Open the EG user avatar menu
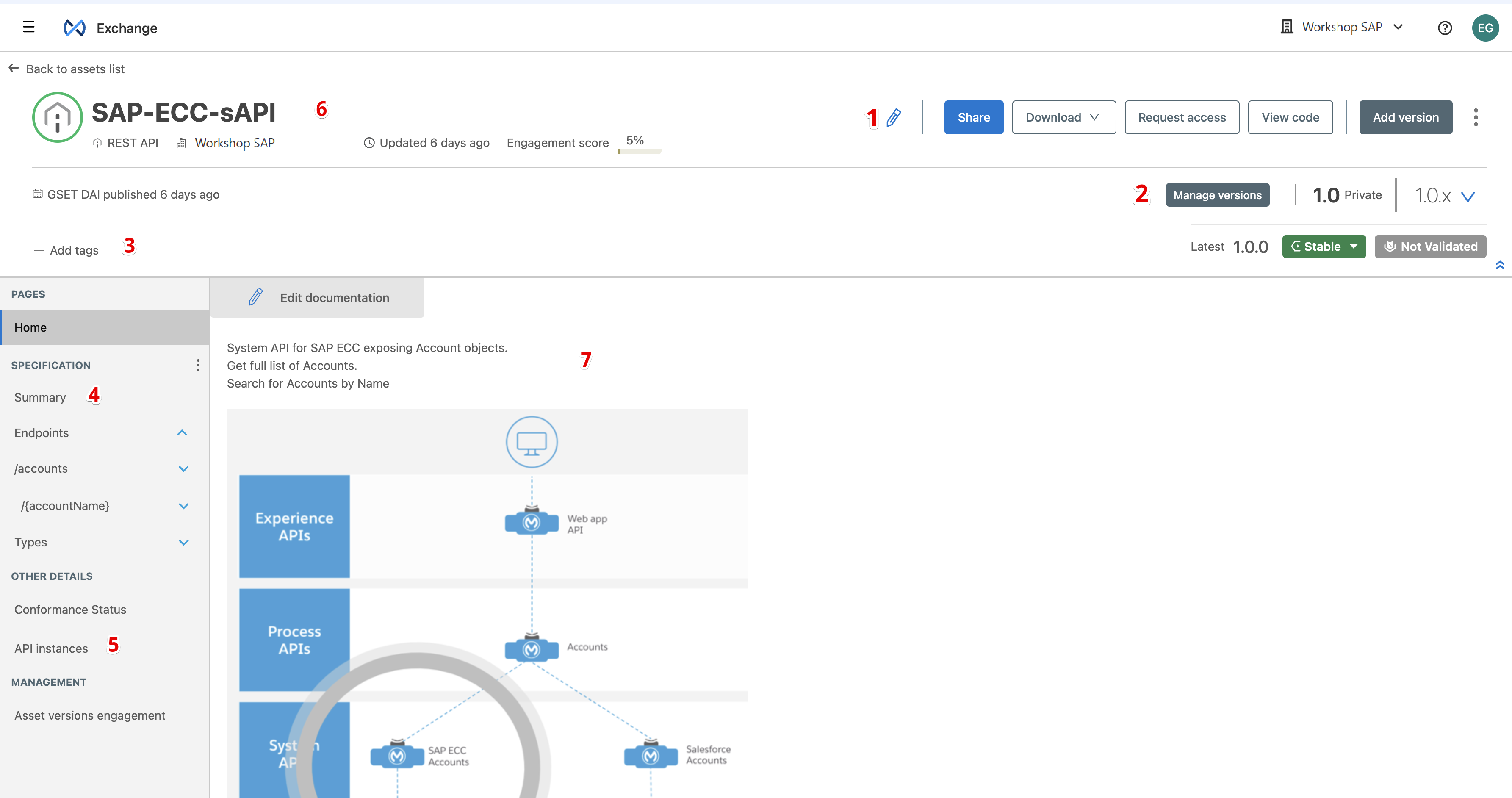Screen dimensions: 1512x798 pos(1485,28)
